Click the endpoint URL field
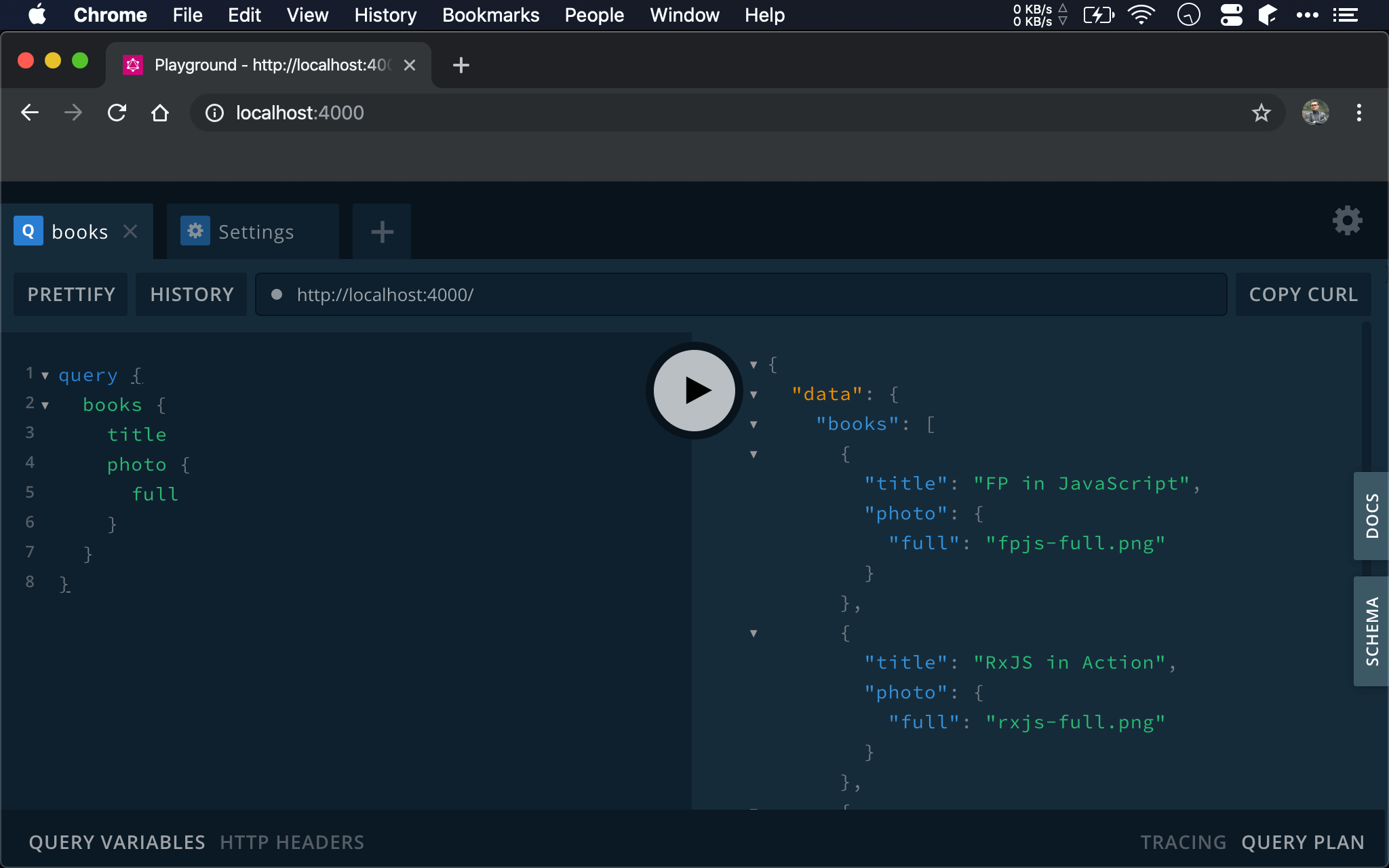 (741, 294)
